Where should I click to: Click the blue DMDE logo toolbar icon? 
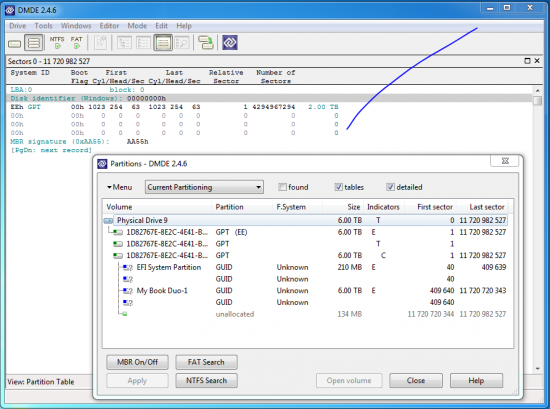tap(230, 42)
